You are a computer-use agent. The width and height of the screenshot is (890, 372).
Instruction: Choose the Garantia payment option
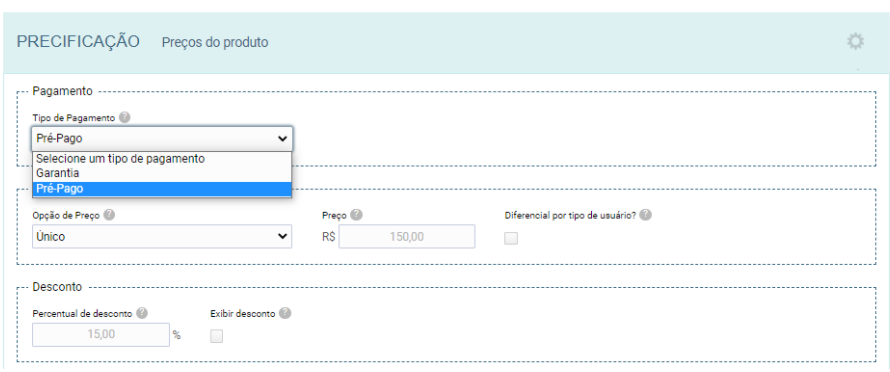pyautogui.click(x=162, y=173)
